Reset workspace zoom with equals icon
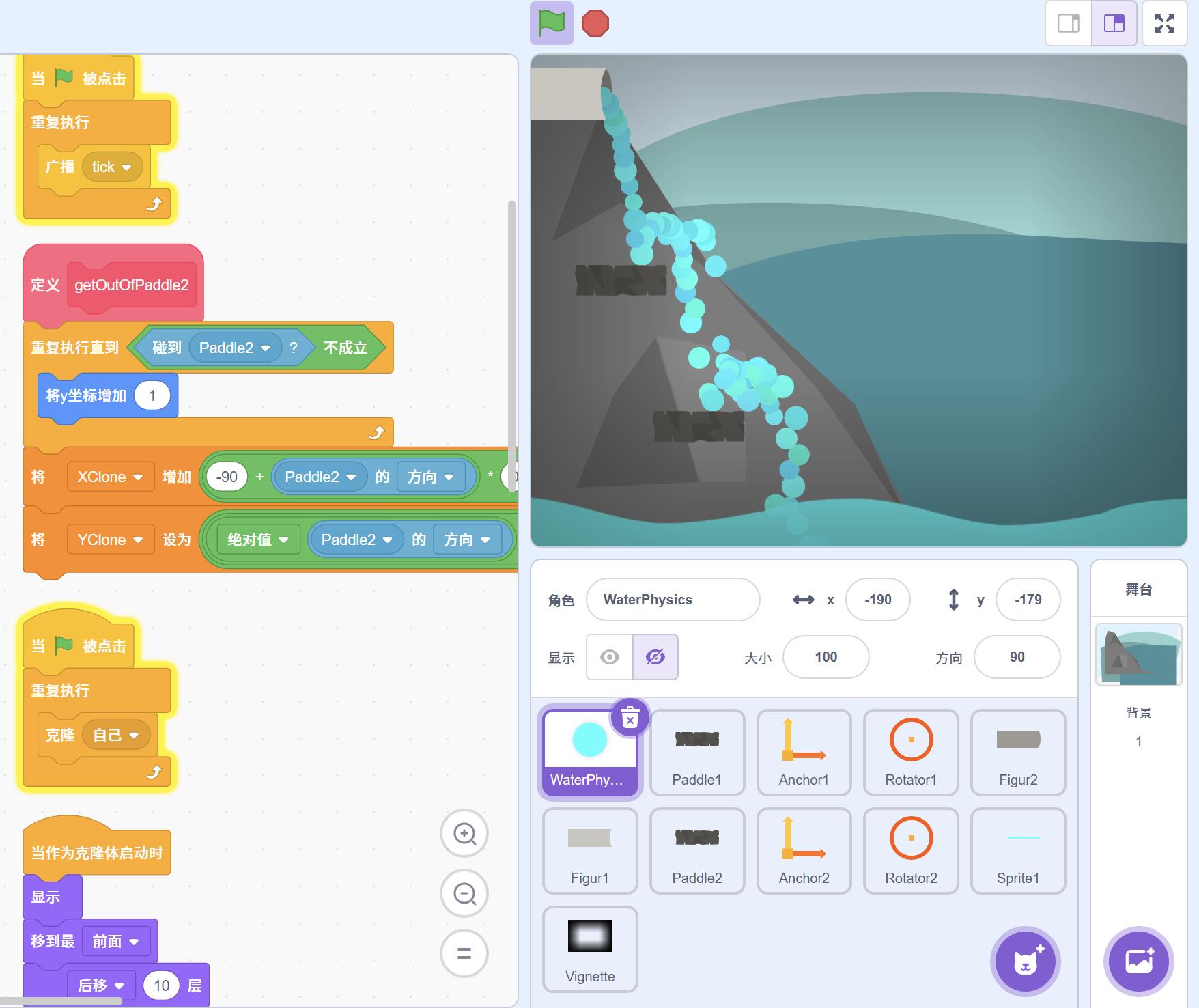 click(x=464, y=953)
